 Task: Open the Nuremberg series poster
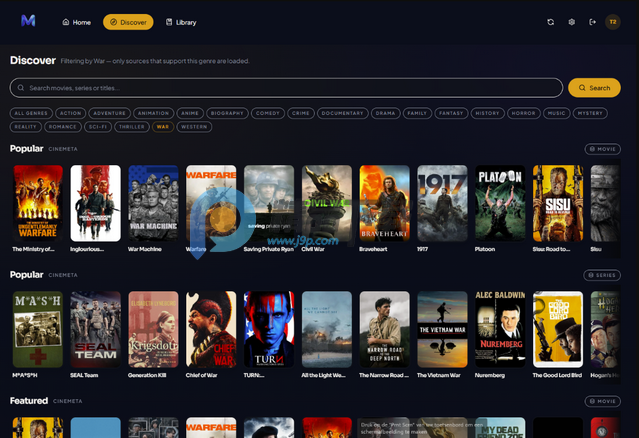point(500,329)
